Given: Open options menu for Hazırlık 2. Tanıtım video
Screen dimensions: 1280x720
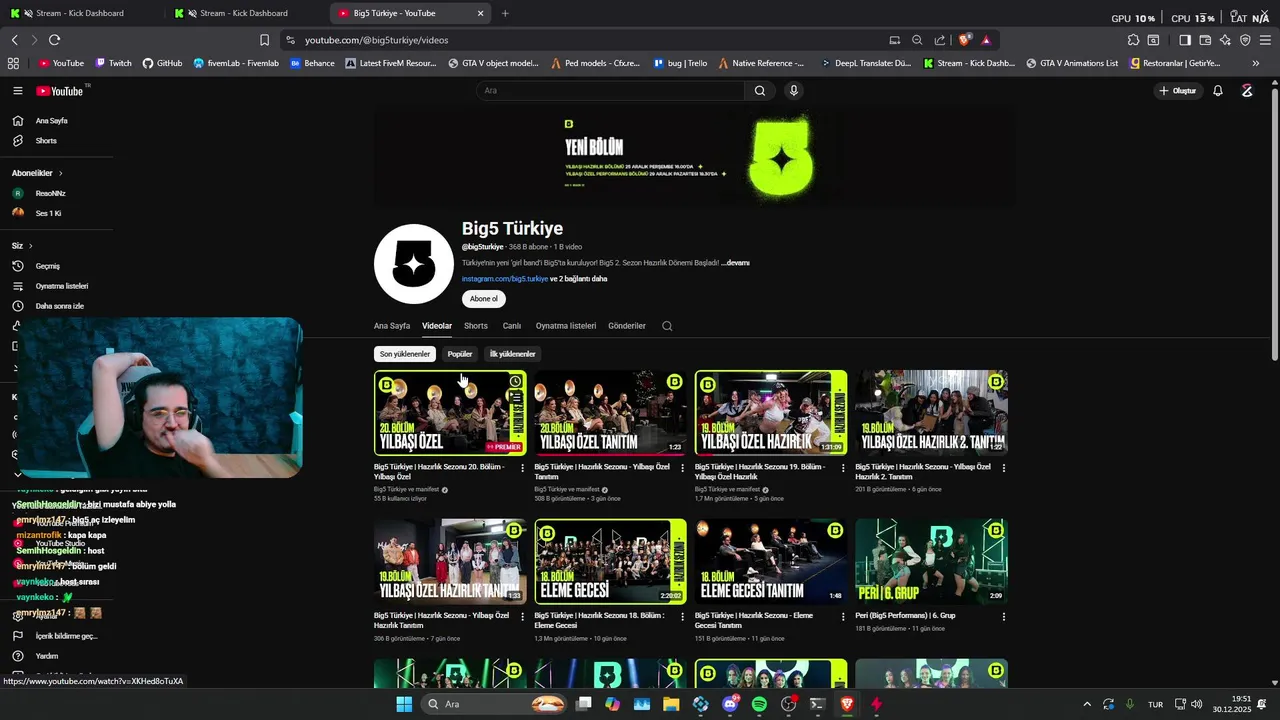Looking at the screenshot, I should pos(1004,467).
